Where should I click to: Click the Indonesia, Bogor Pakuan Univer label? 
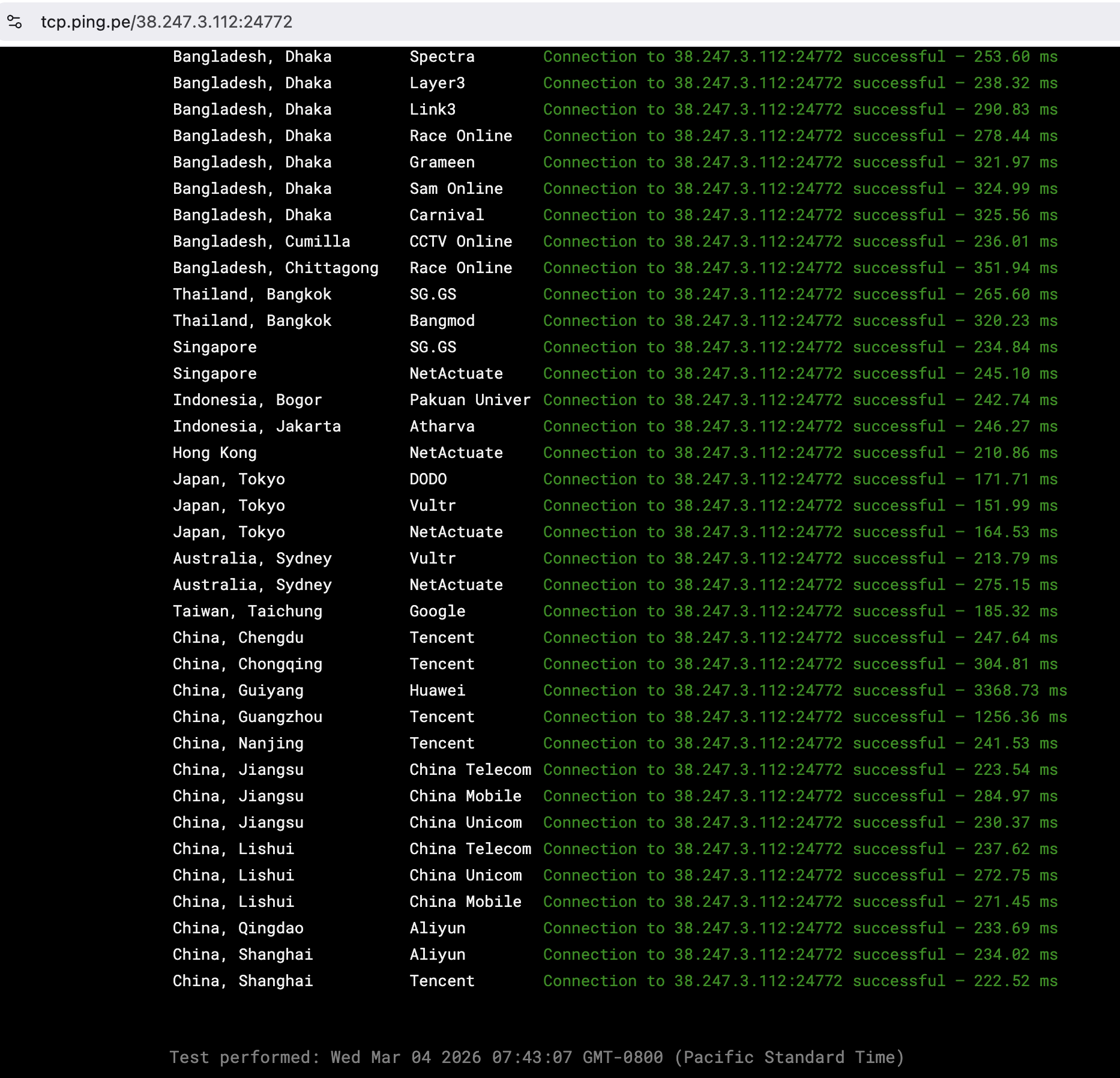coord(470,400)
